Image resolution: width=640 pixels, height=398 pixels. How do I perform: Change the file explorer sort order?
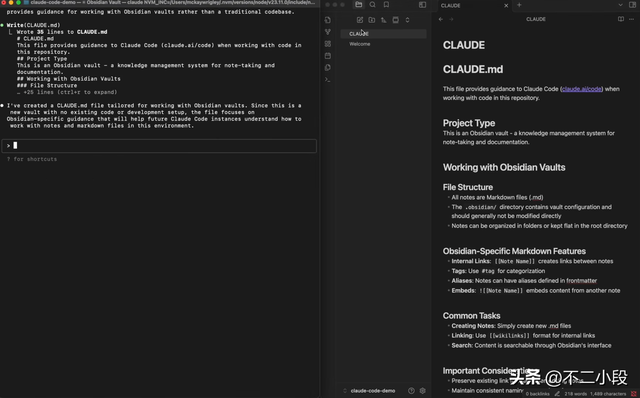[x=384, y=20]
